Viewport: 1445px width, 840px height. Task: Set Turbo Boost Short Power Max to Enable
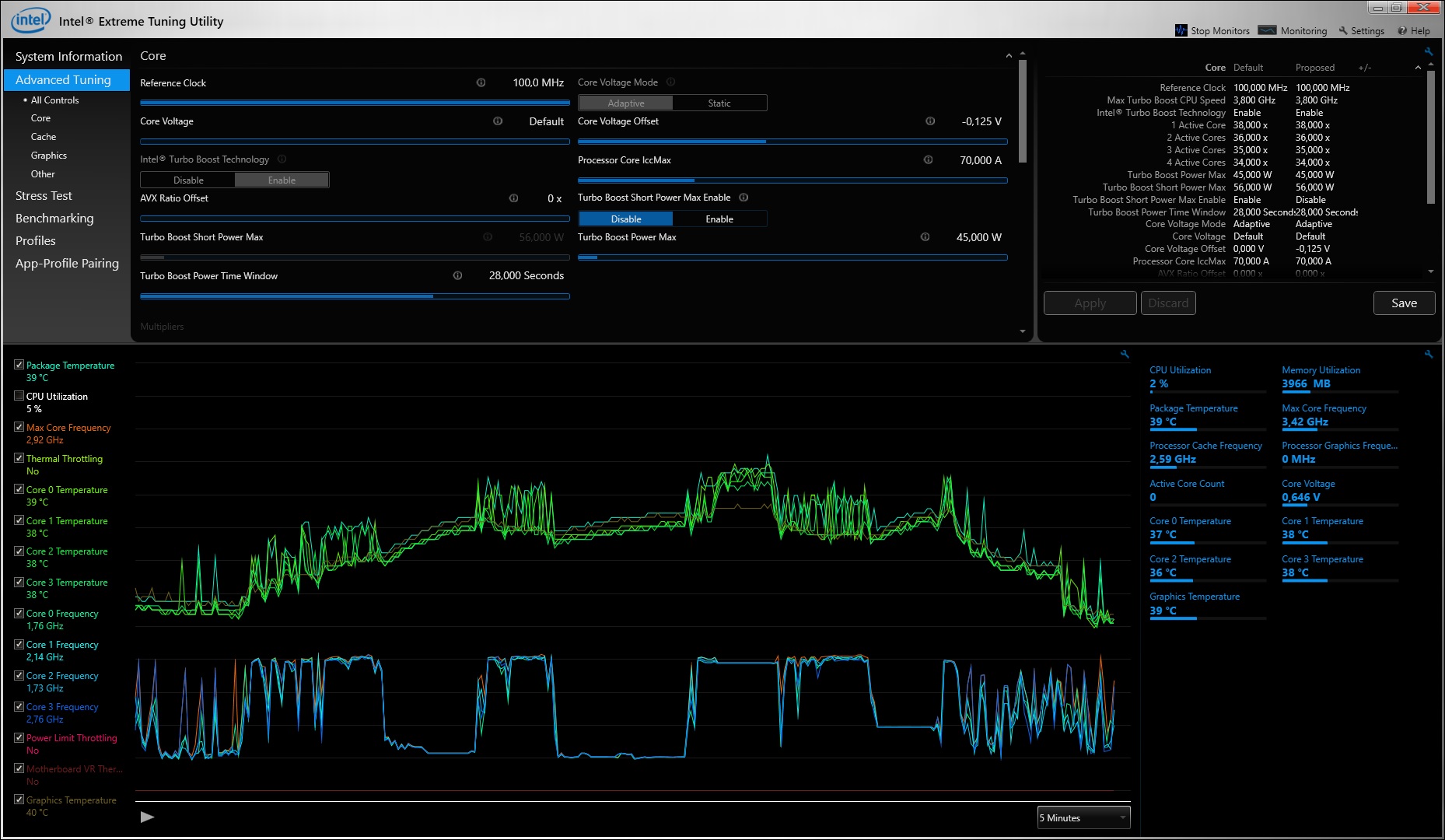719,219
